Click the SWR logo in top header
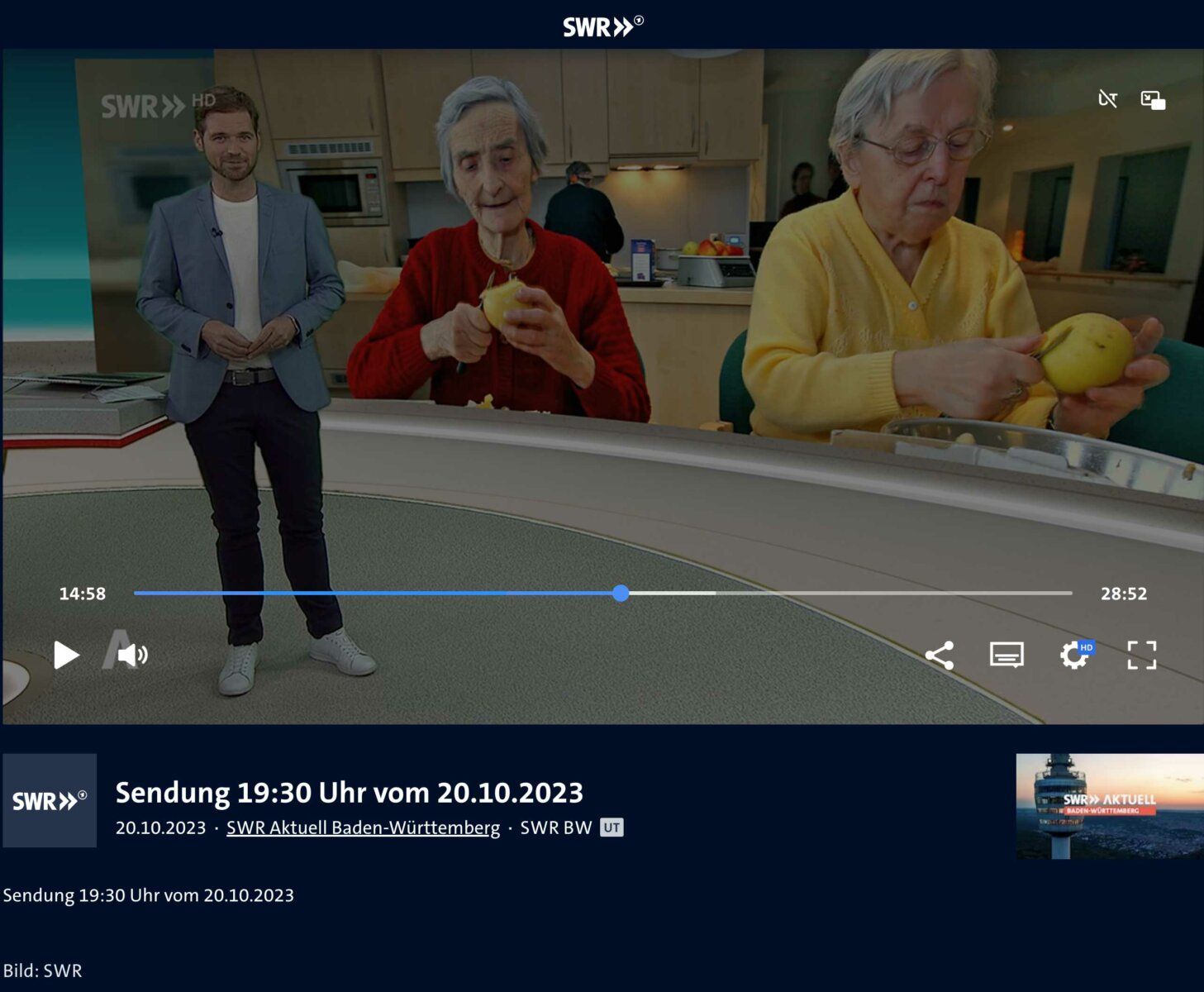The width and height of the screenshot is (1204, 992). click(602, 26)
